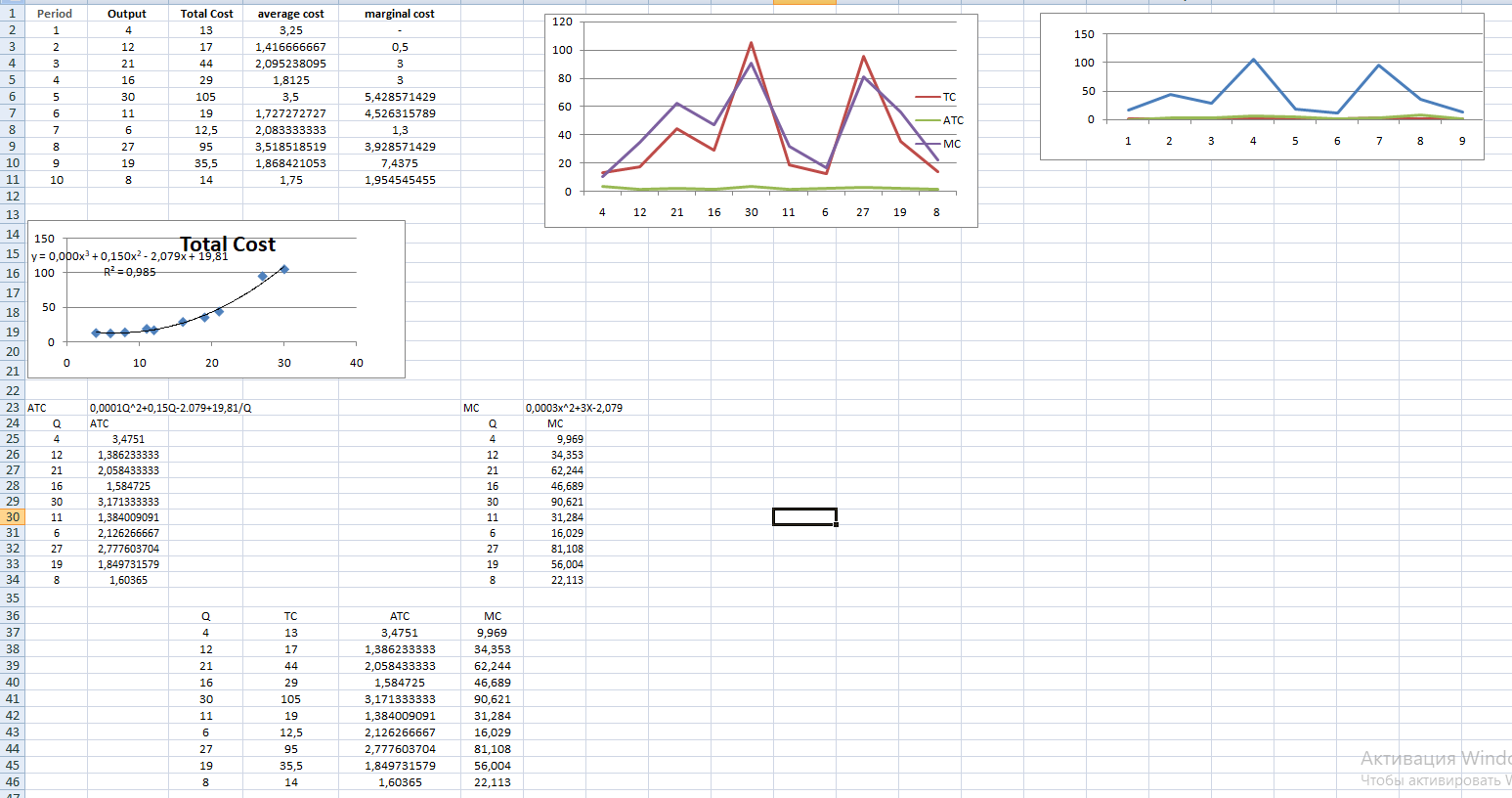Image resolution: width=1512 pixels, height=798 pixels.
Task: Click the "Output" column header cell
Action: click(x=127, y=14)
